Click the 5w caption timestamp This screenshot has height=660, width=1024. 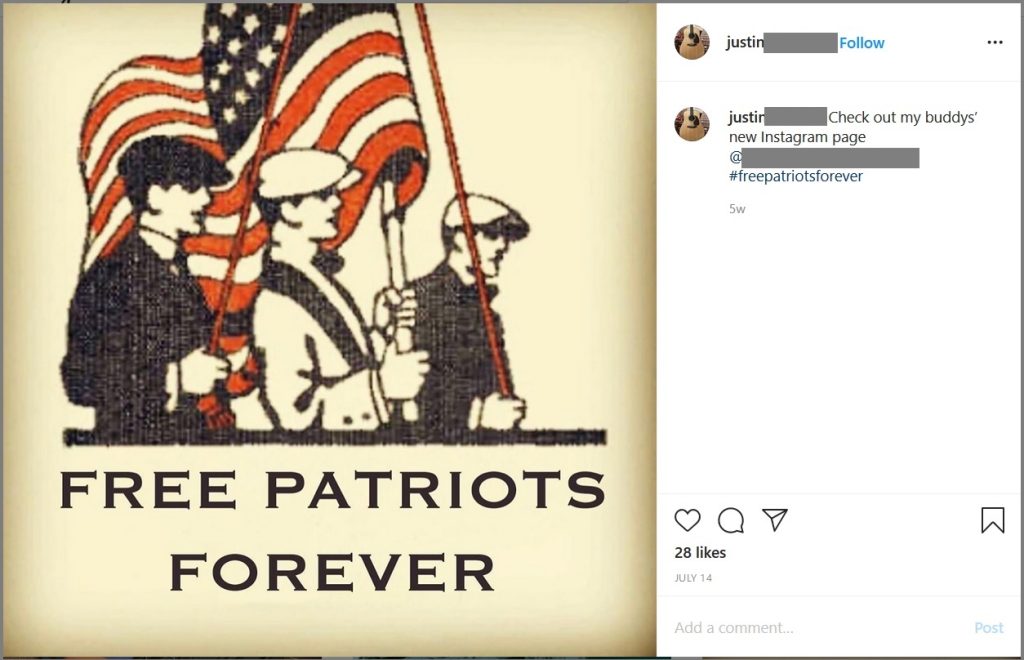click(x=737, y=209)
